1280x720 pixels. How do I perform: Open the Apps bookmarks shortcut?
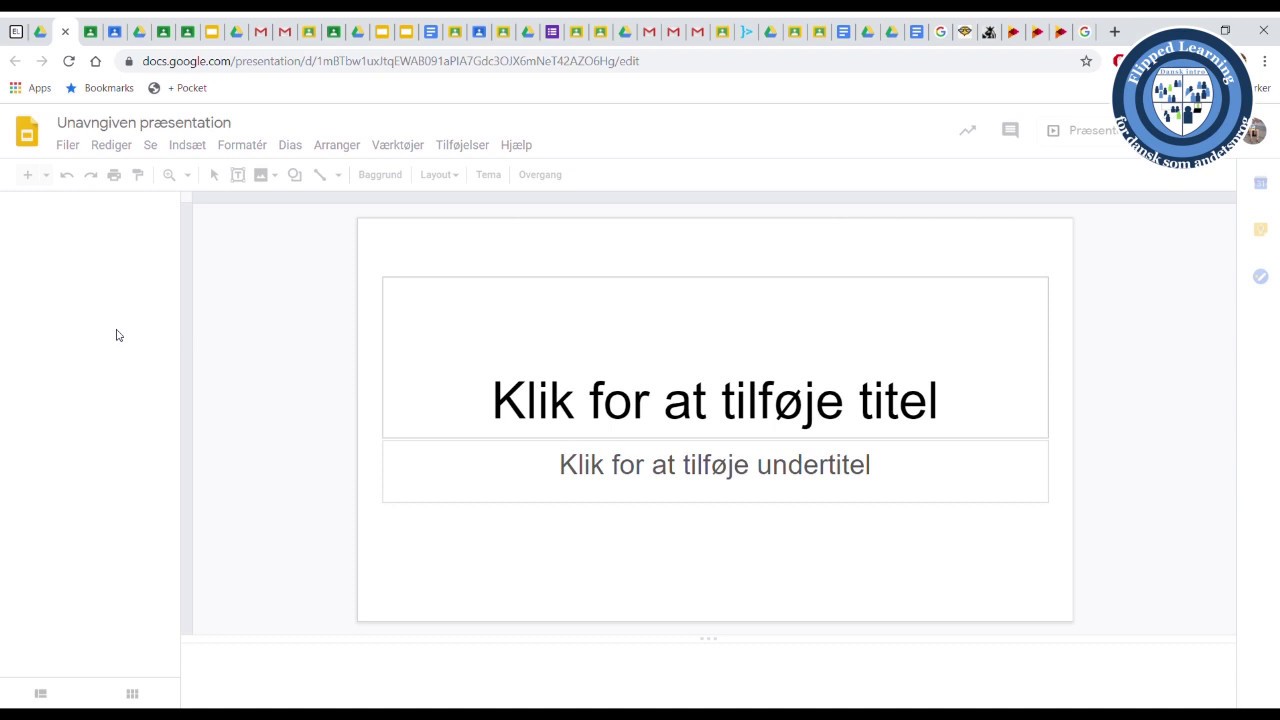(x=30, y=88)
